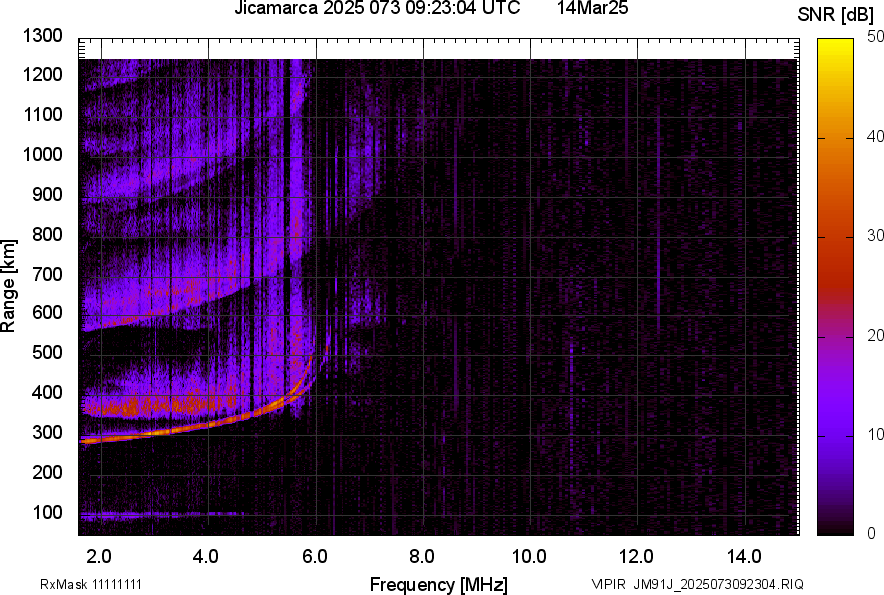Click the frequency tick label '14.0'
The image size is (884, 595).
tap(744, 557)
